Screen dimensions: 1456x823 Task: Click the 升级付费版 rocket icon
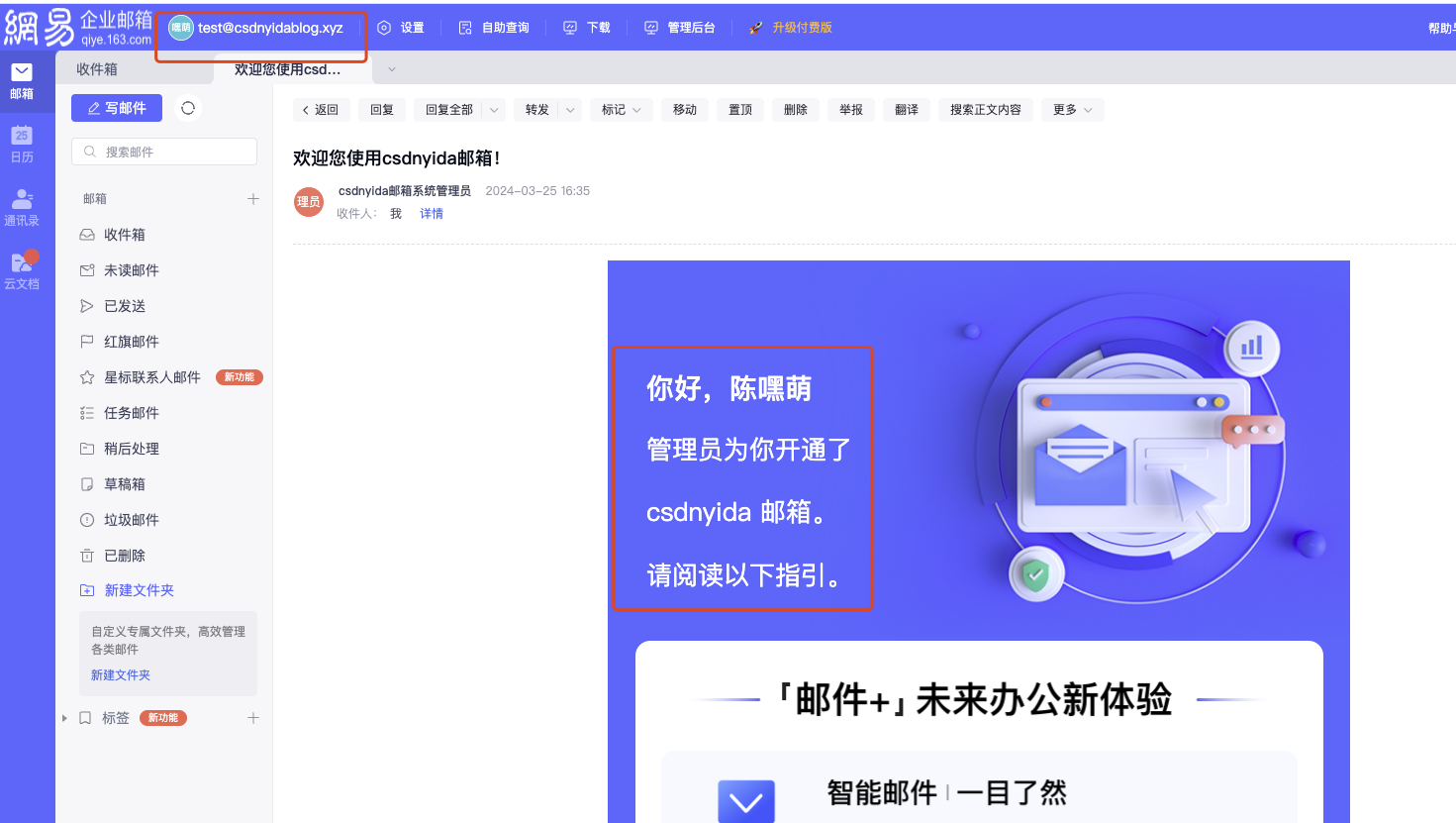click(756, 28)
